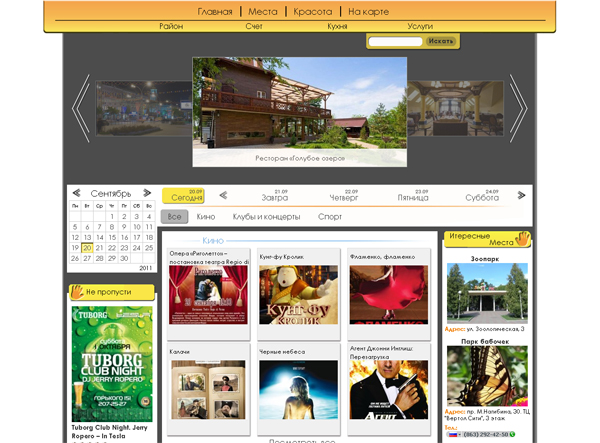This screenshot has height=443, width=600.
Task: Focus the search text field
Action: pyautogui.click(x=395, y=41)
